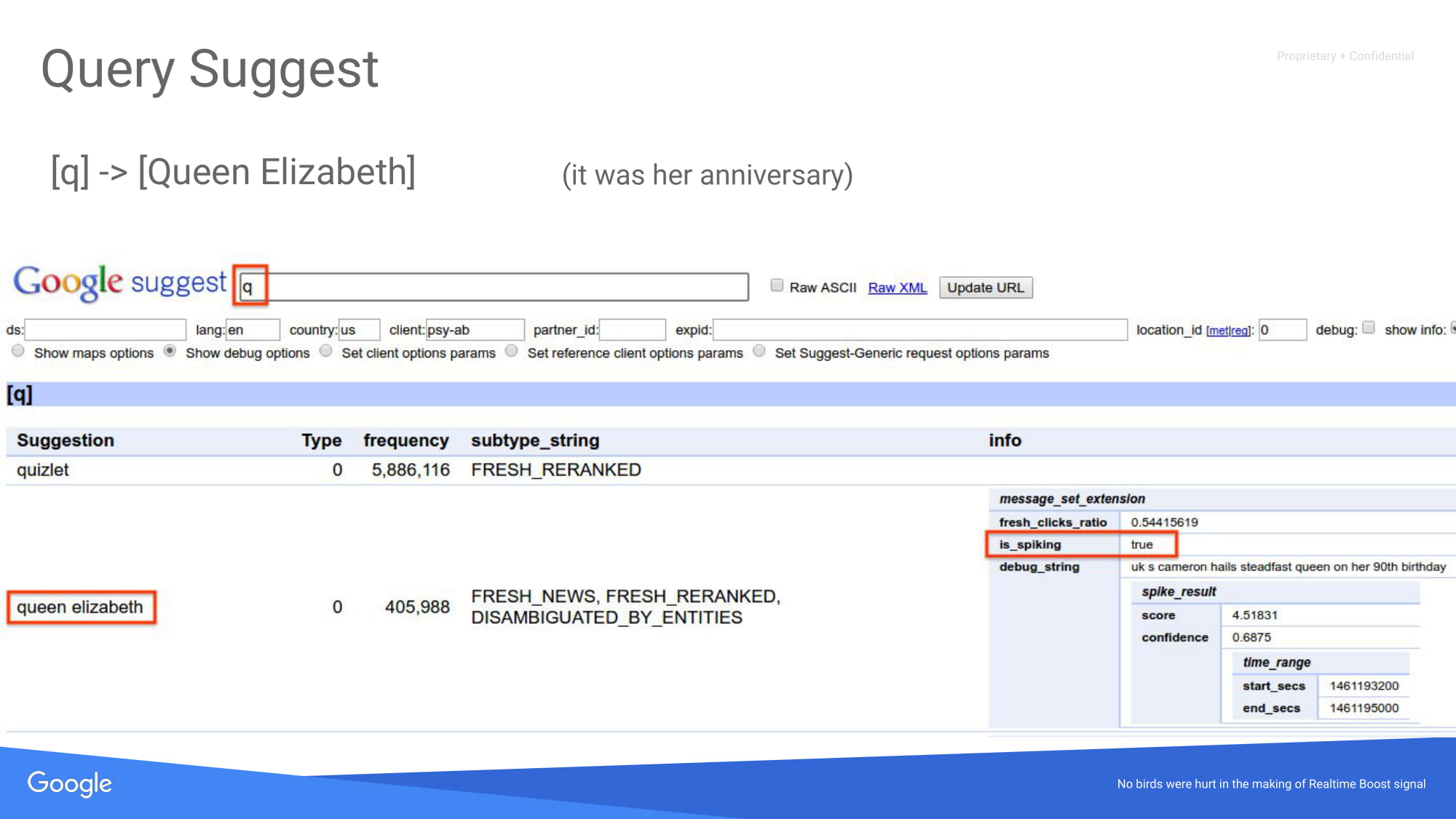1456x819 pixels.
Task: Click the Update URL button
Action: pyautogui.click(x=986, y=288)
